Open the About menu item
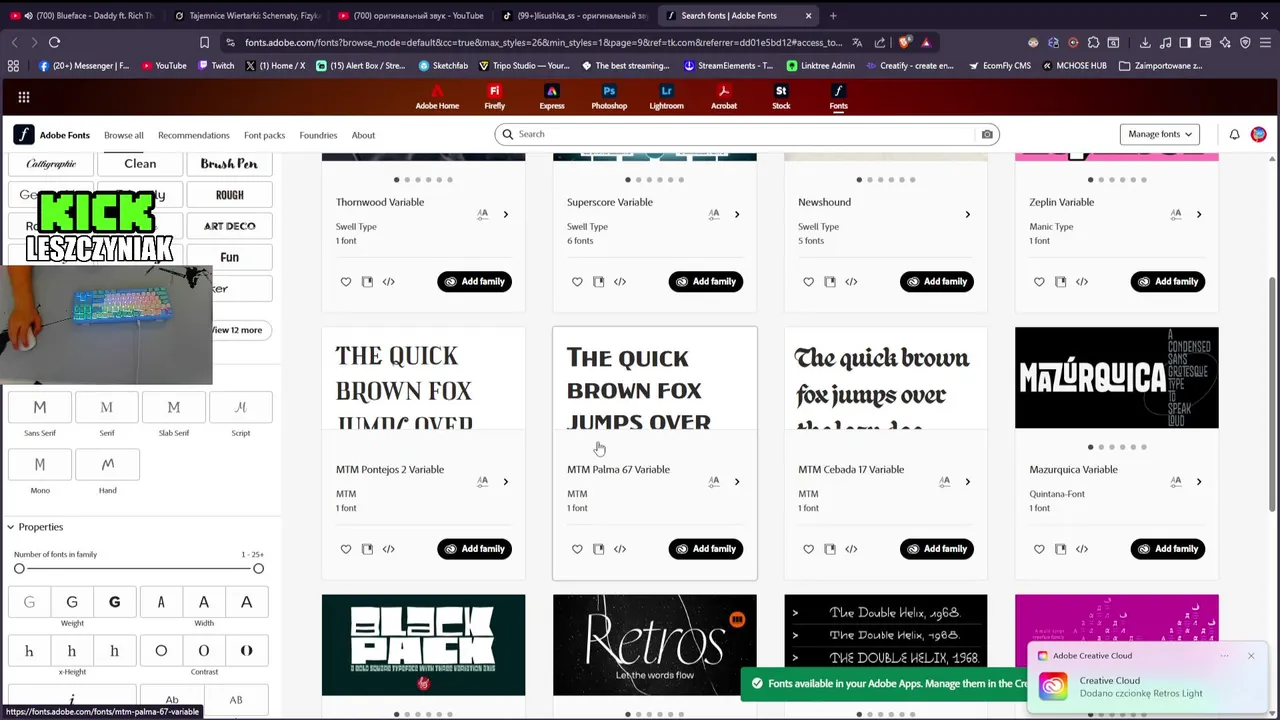1280x720 pixels. 363,135
